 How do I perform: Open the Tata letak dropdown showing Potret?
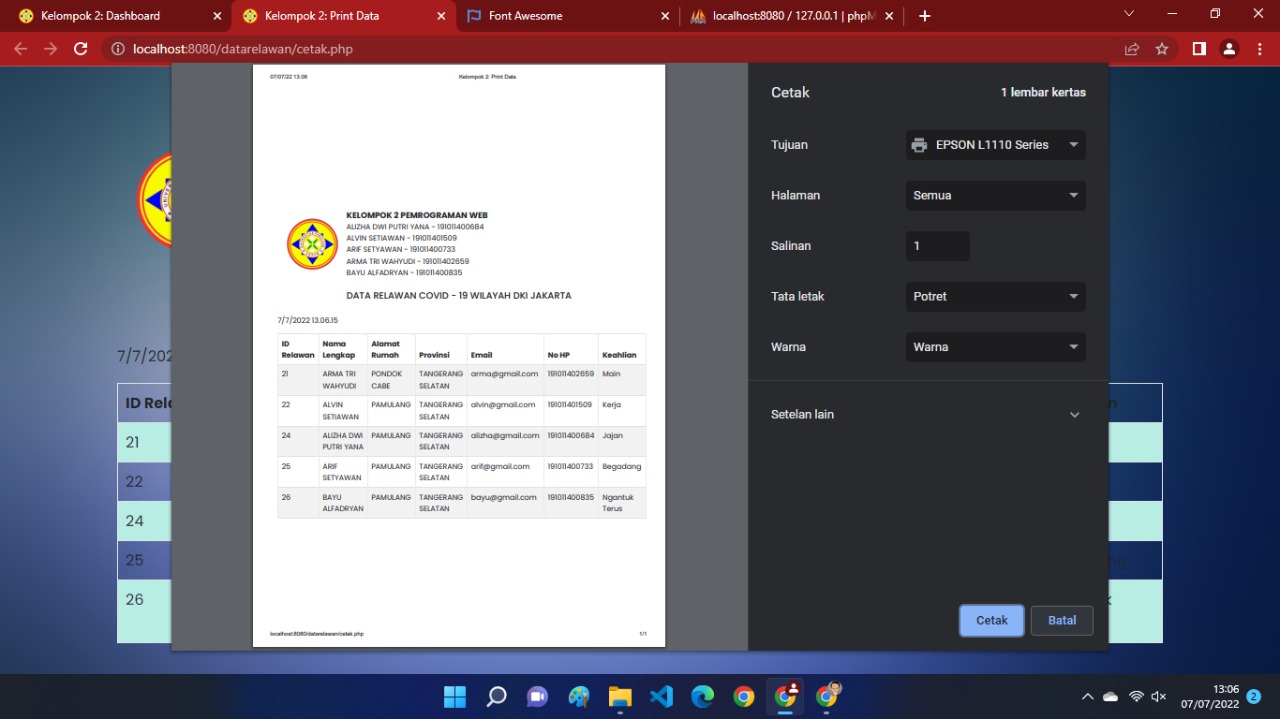pos(994,296)
